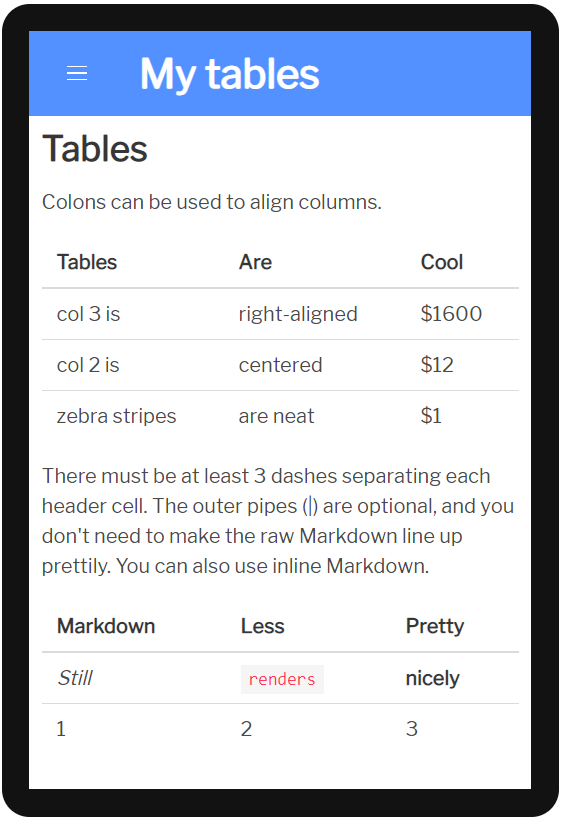562x822 pixels.
Task: Click the italic 'Still' cell
Action: click(75, 678)
